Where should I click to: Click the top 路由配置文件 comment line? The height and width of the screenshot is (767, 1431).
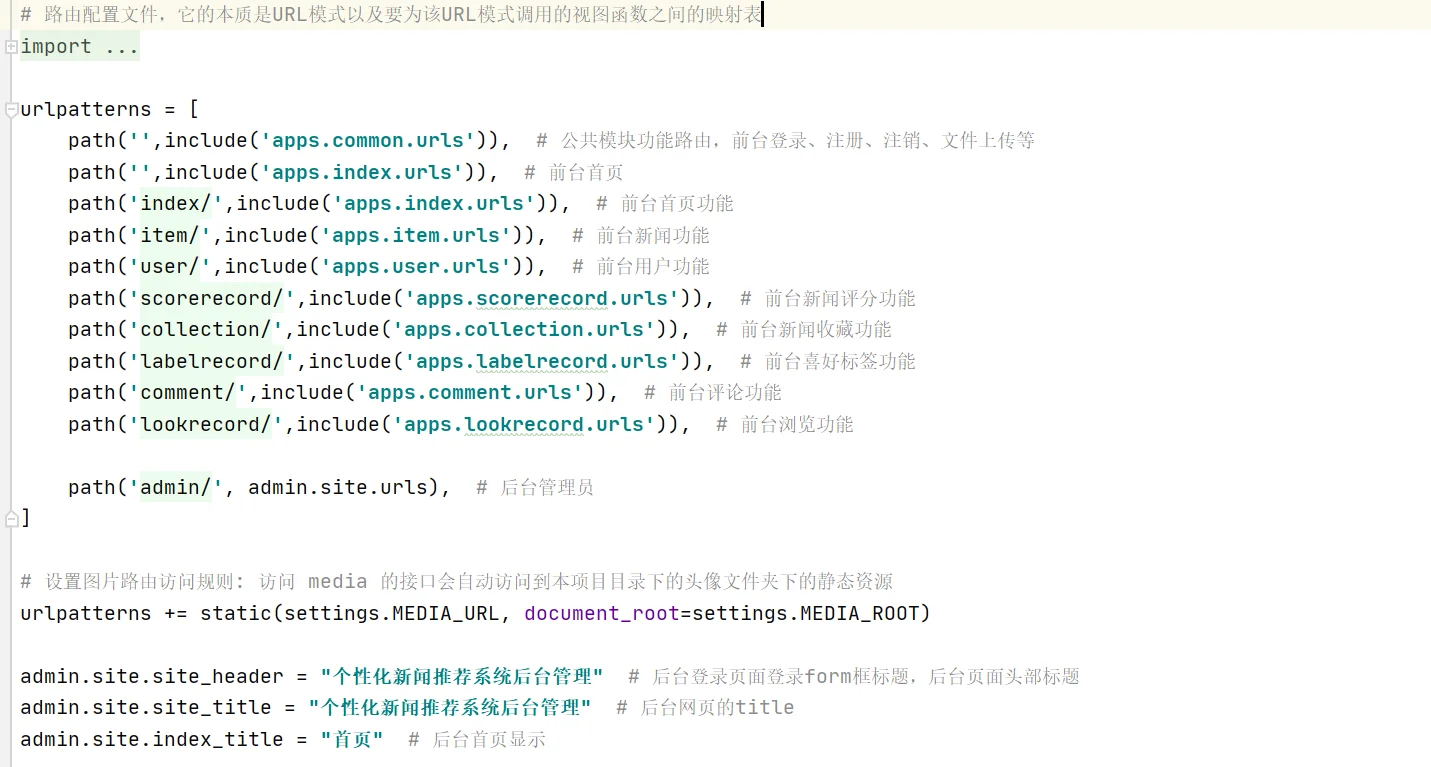pyautogui.click(x=250, y=14)
